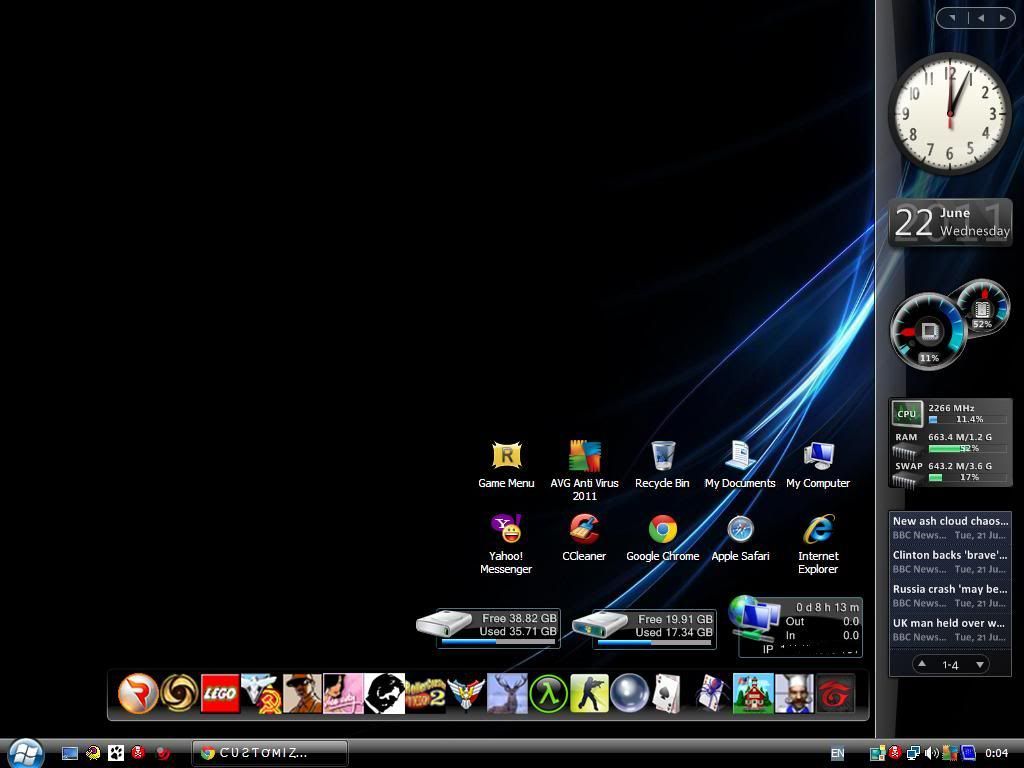
Task: Open Half-Life lambda icon in dock
Action: [548, 693]
